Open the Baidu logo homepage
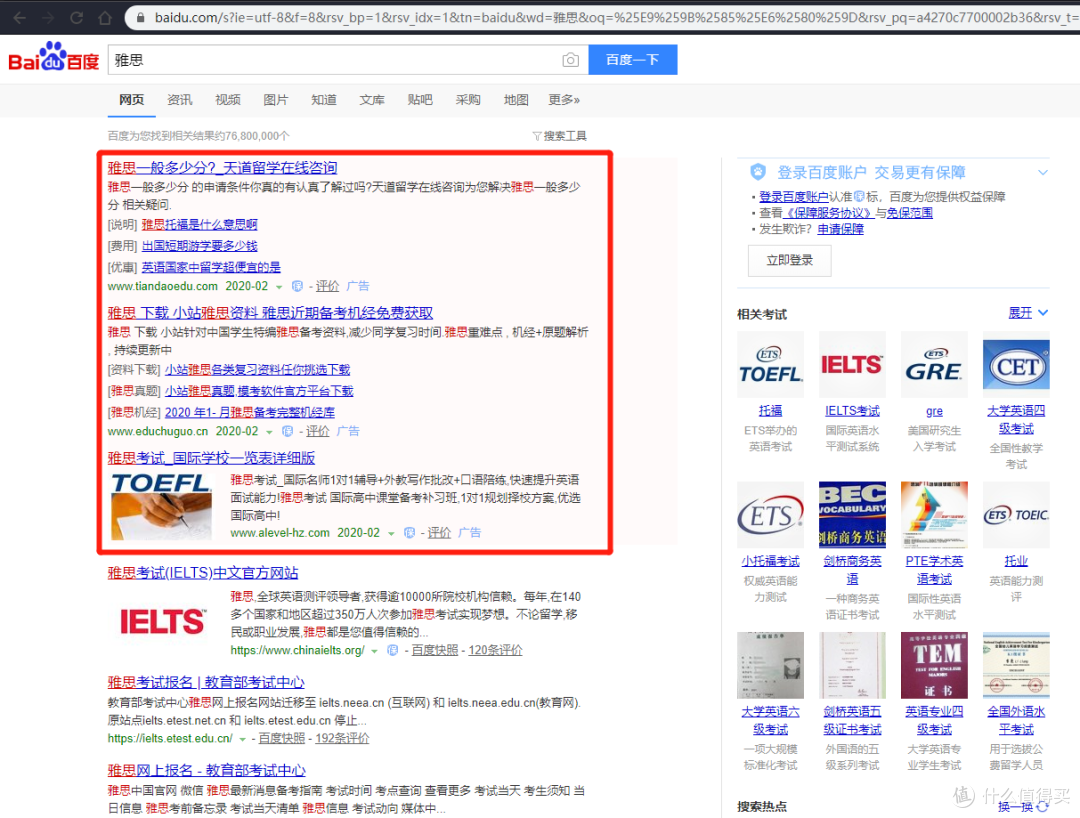Image resolution: width=1080 pixels, height=818 pixels. pos(54,58)
